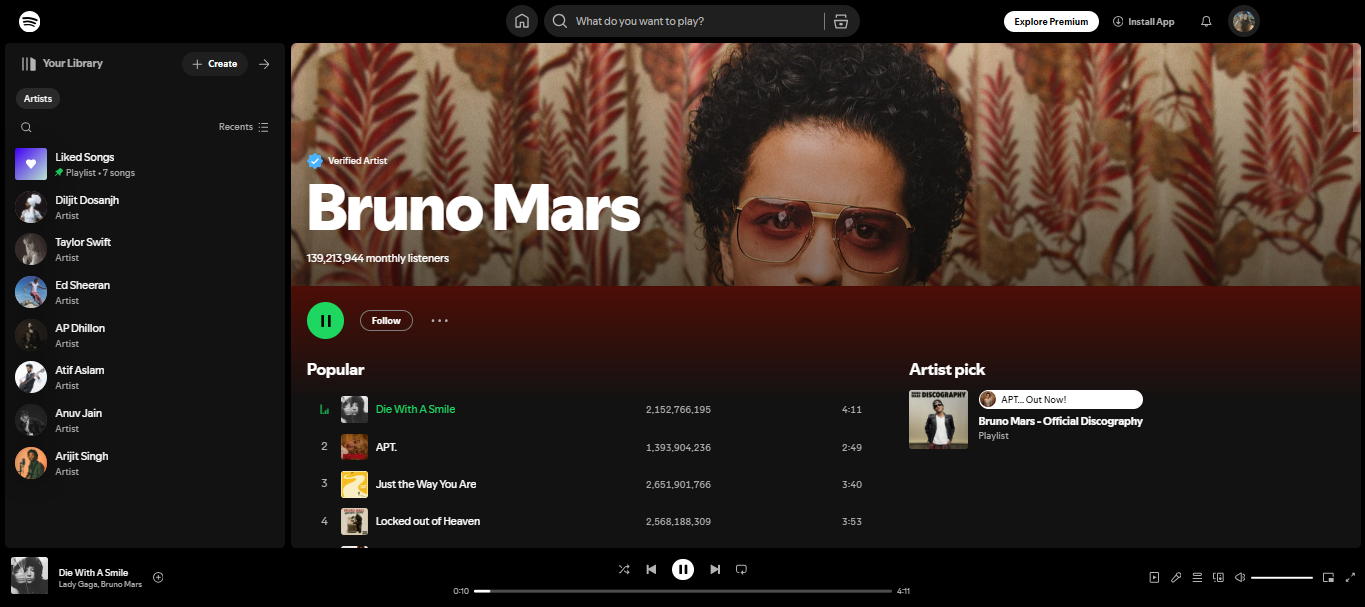The width and height of the screenshot is (1365, 607).
Task: Expand the library sidebar with the arrow
Action: [264, 63]
